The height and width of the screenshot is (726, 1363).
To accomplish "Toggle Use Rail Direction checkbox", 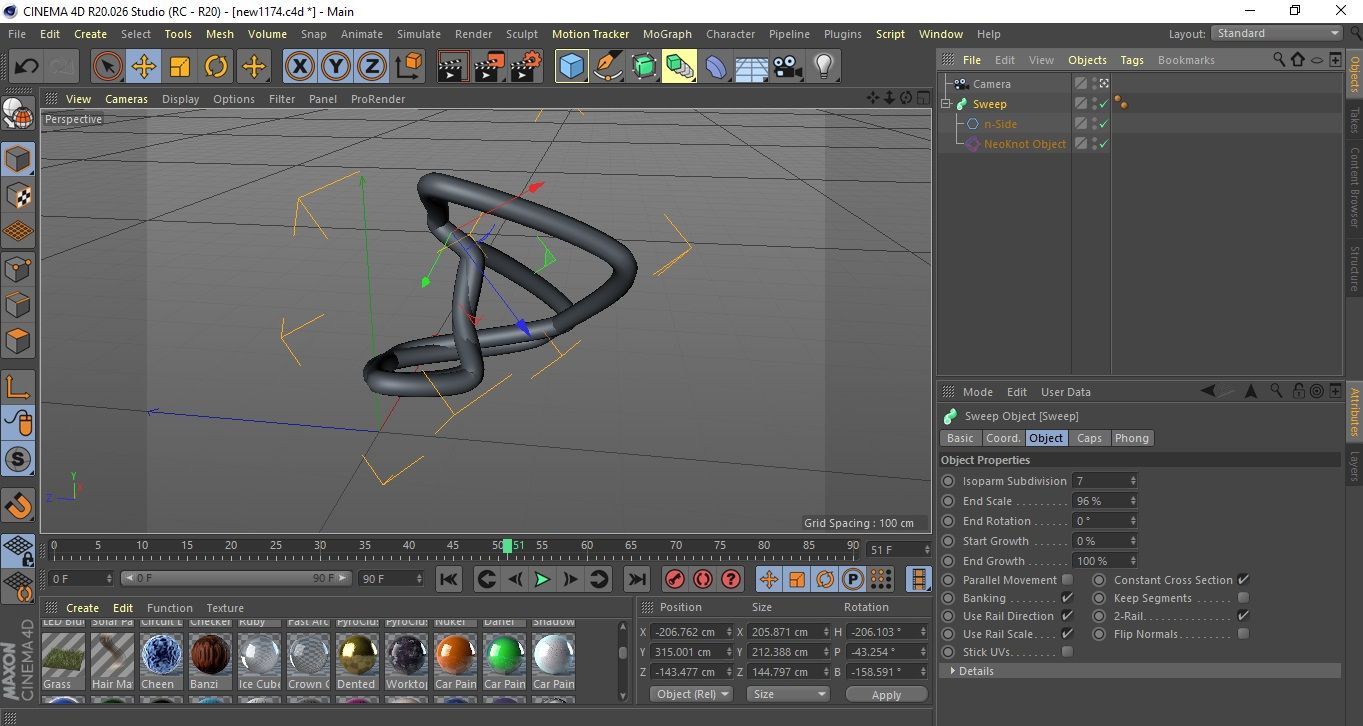I will [x=1067, y=616].
